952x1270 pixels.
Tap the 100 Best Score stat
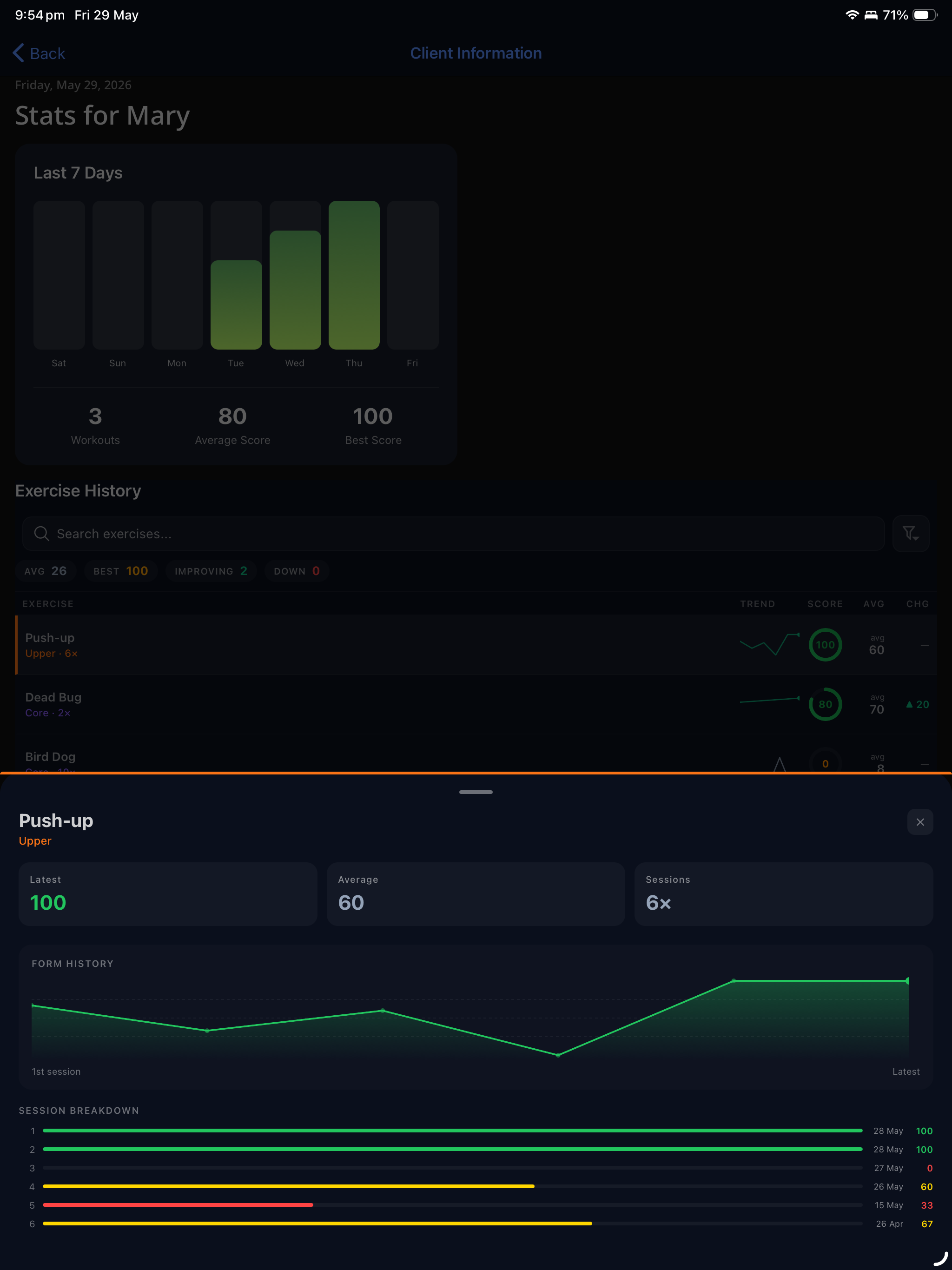point(373,425)
